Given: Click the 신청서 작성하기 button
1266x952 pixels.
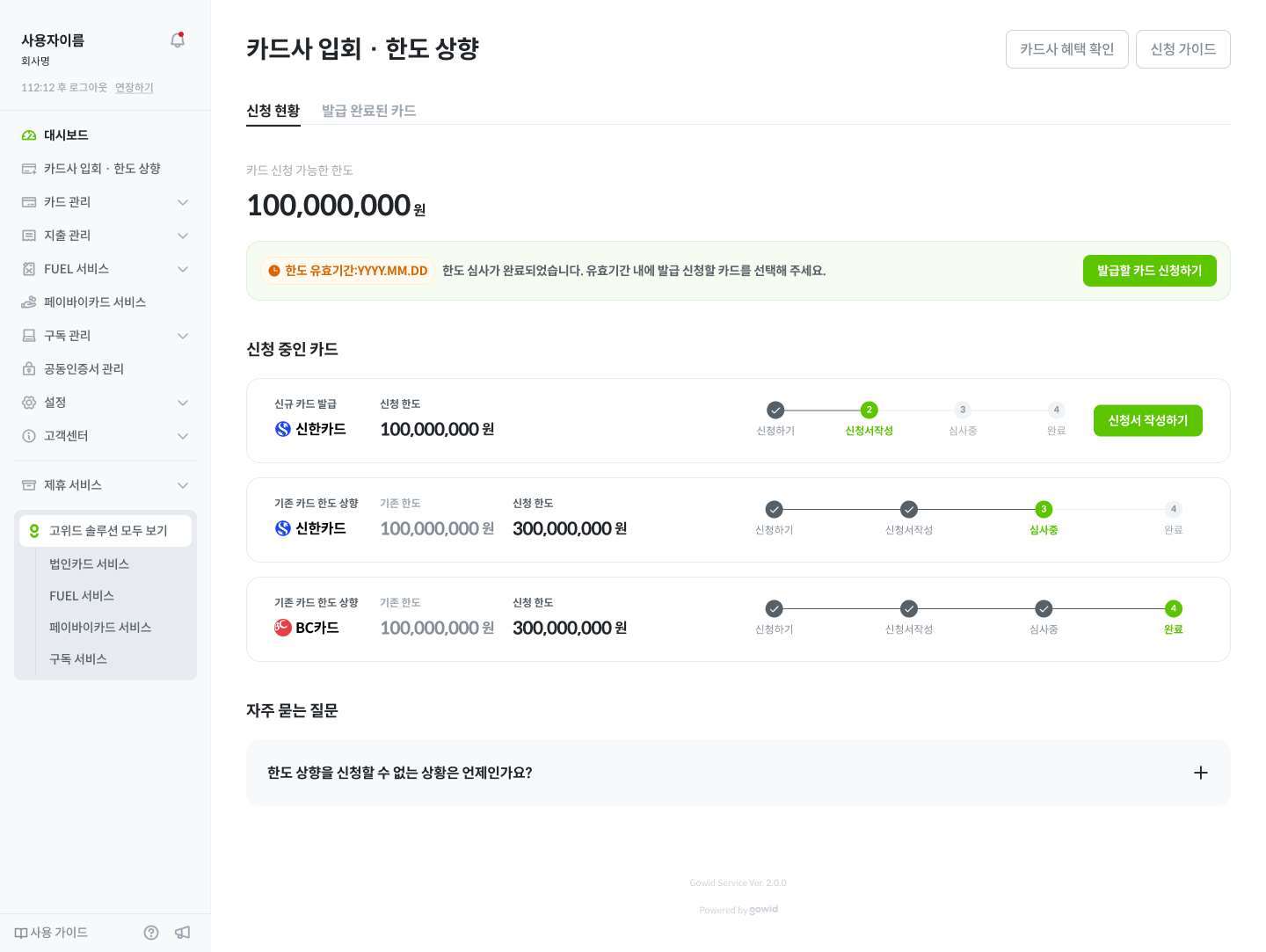Looking at the screenshot, I should [1147, 420].
